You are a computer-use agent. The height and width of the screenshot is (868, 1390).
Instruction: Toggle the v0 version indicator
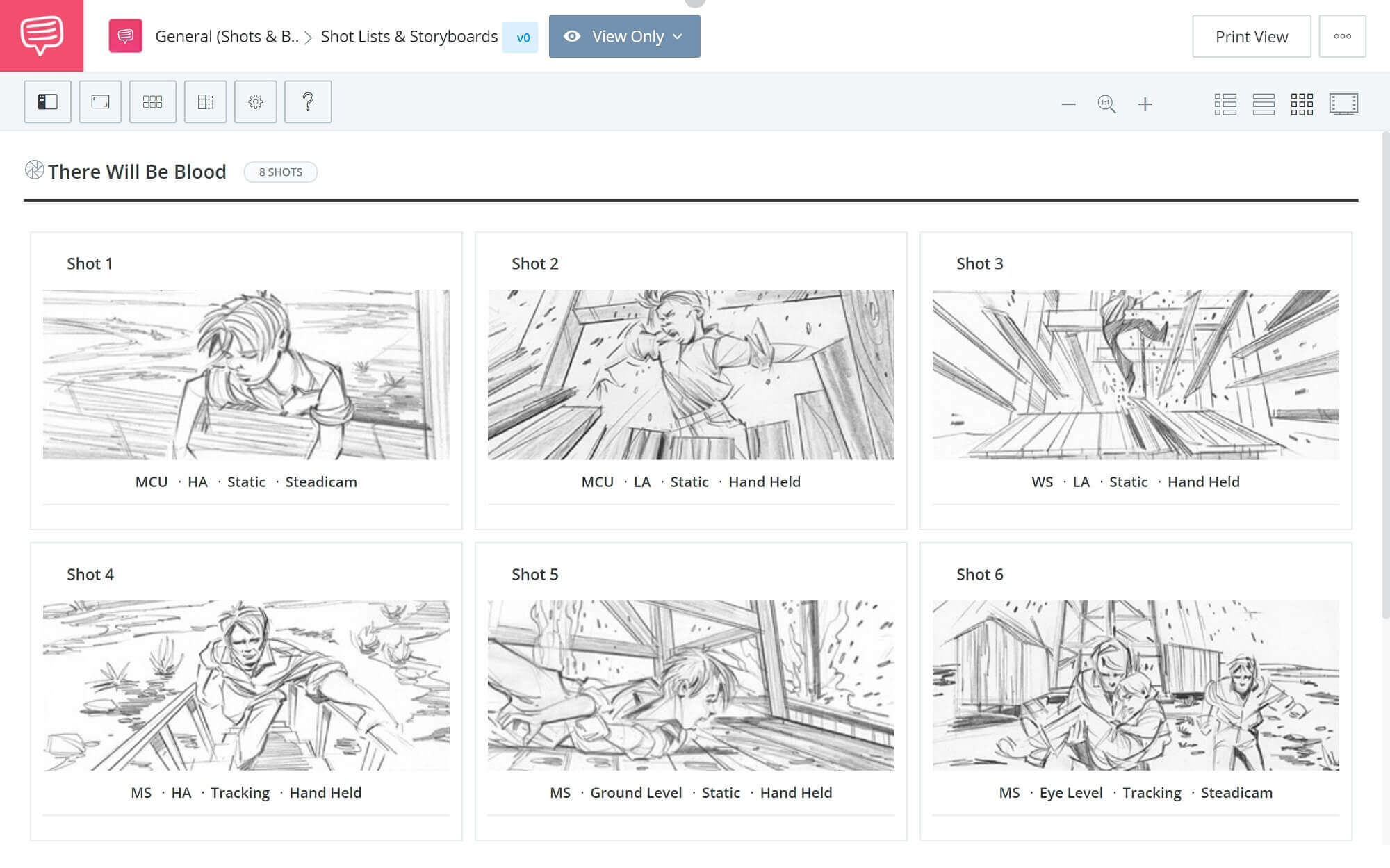[x=521, y=37]
